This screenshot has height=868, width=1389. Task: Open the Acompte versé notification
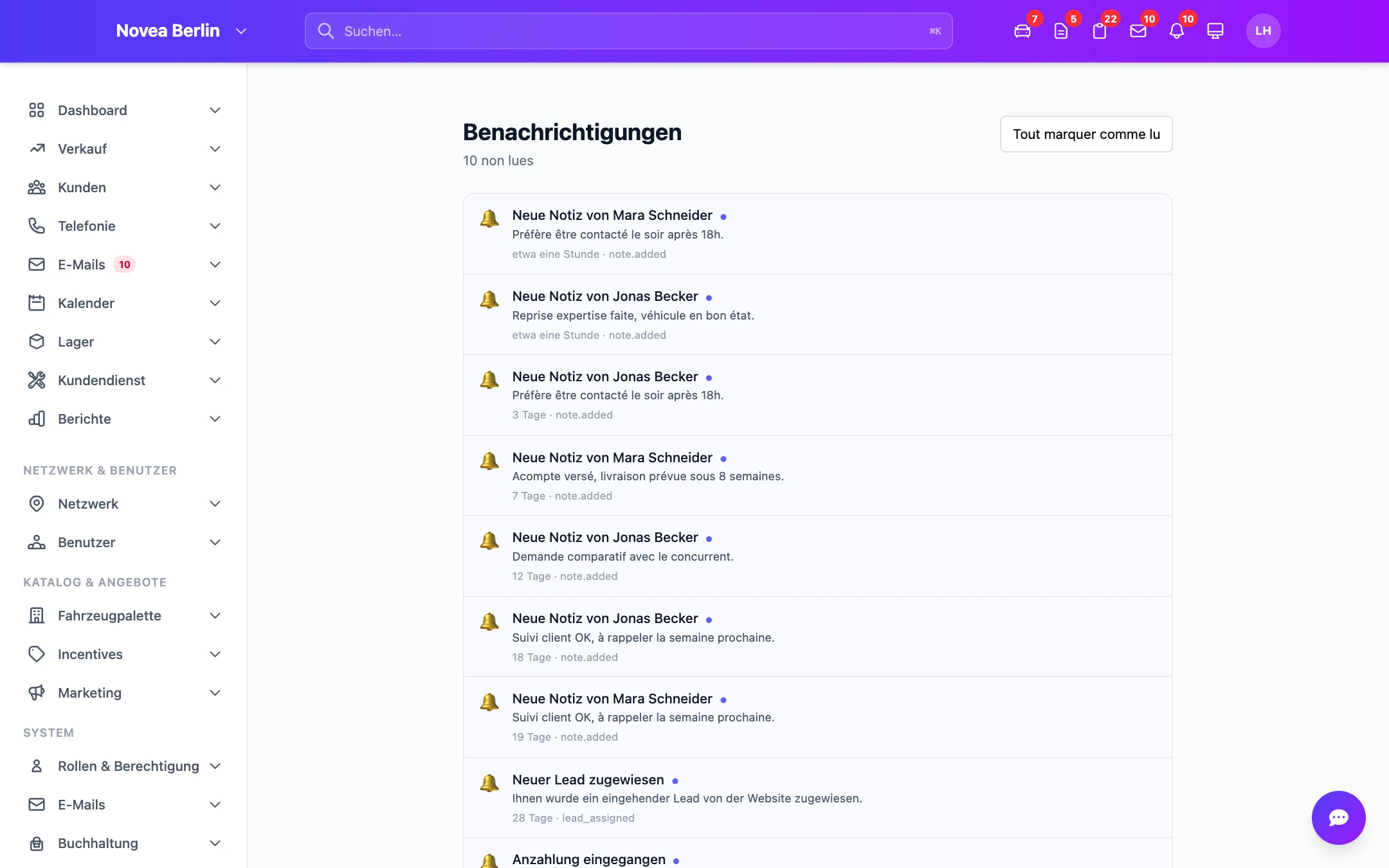(x=818, y=476)
